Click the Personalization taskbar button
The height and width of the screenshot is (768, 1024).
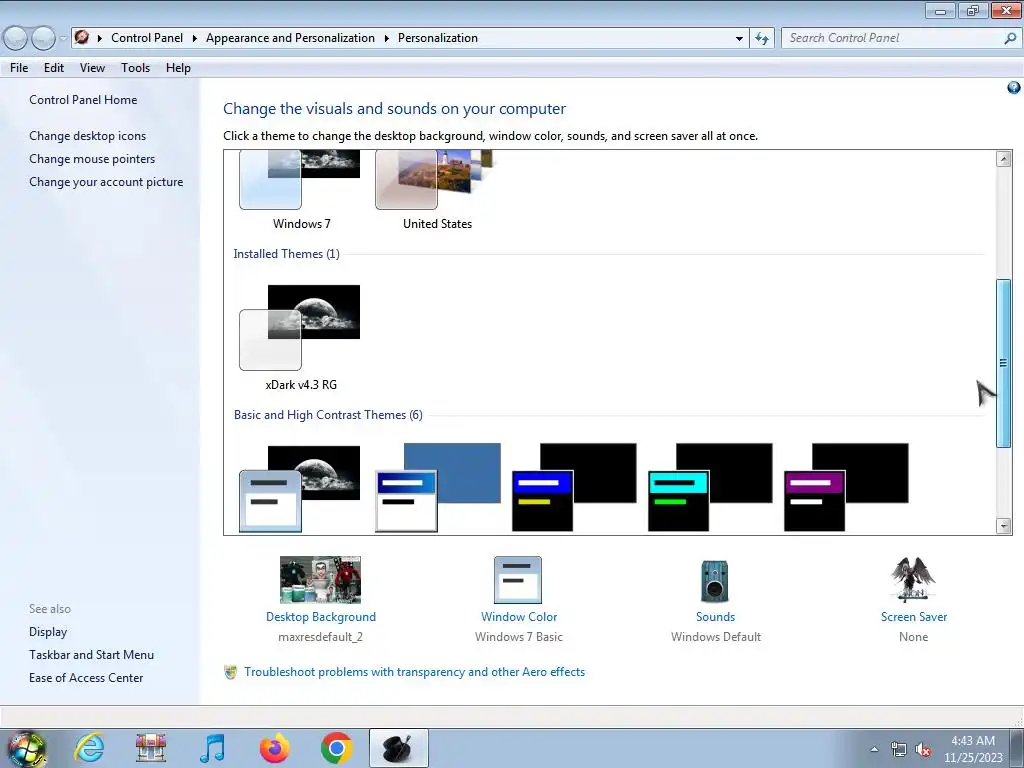coord(398,748)
